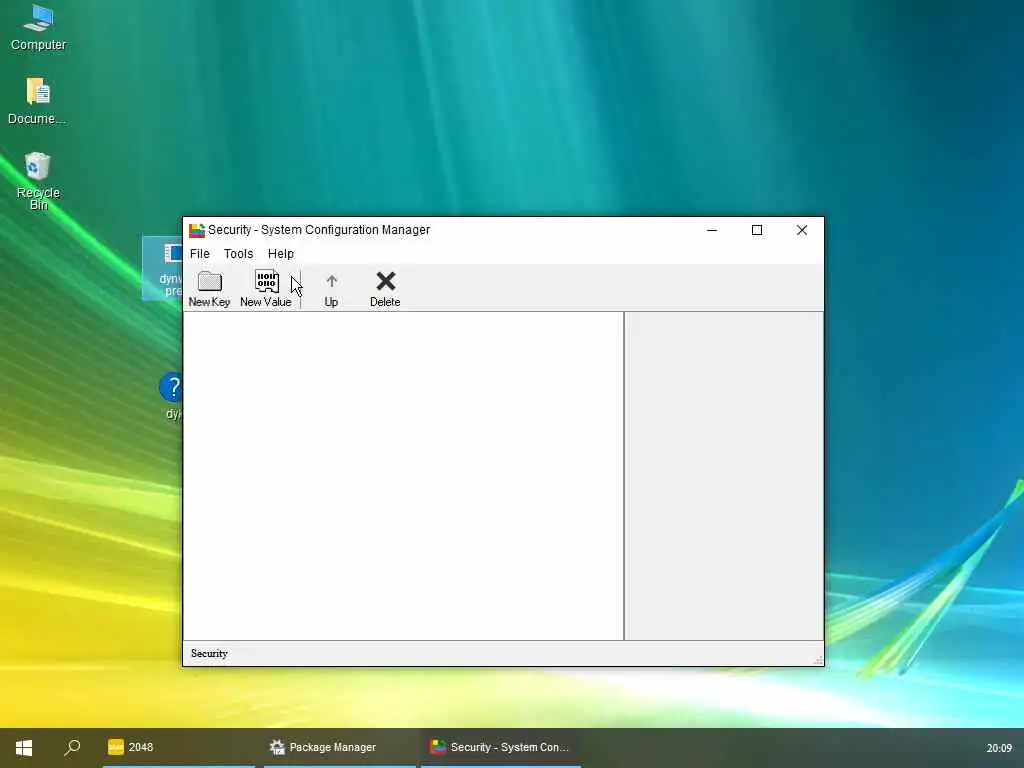Go Up one level in the toolbar
1024x768 pixels.
pos(331,288)
